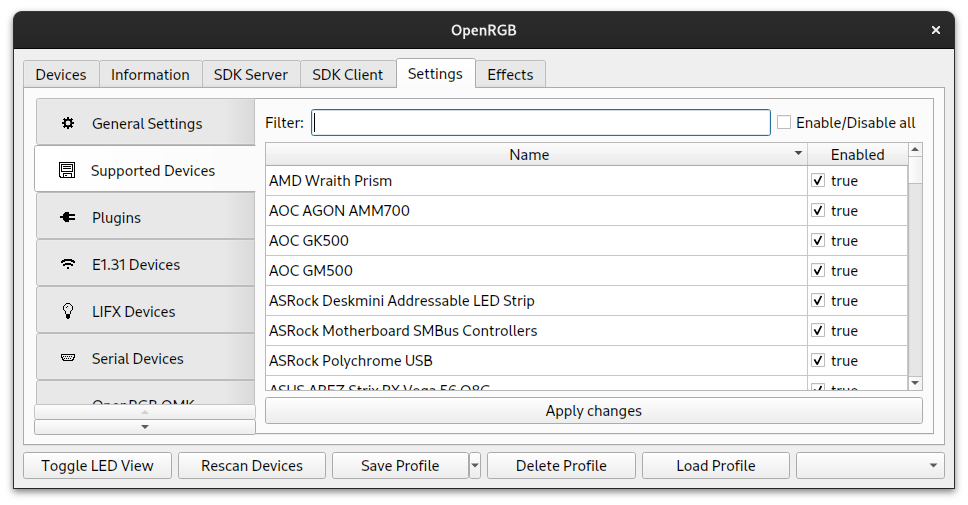Click the E1.31 Devices wifi icon

(68, 264)
